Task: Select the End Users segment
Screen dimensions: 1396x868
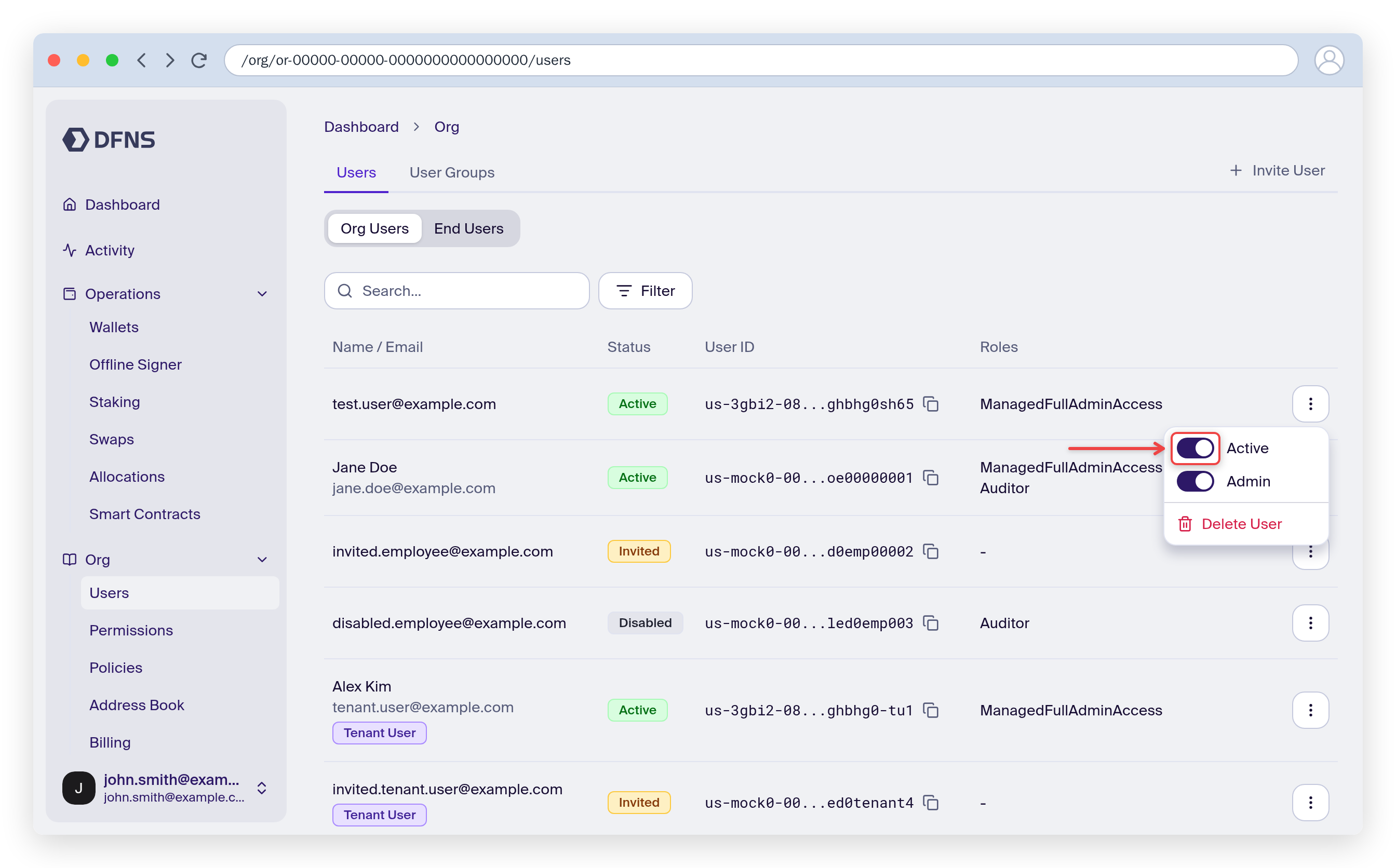Action: coord(469,228)
